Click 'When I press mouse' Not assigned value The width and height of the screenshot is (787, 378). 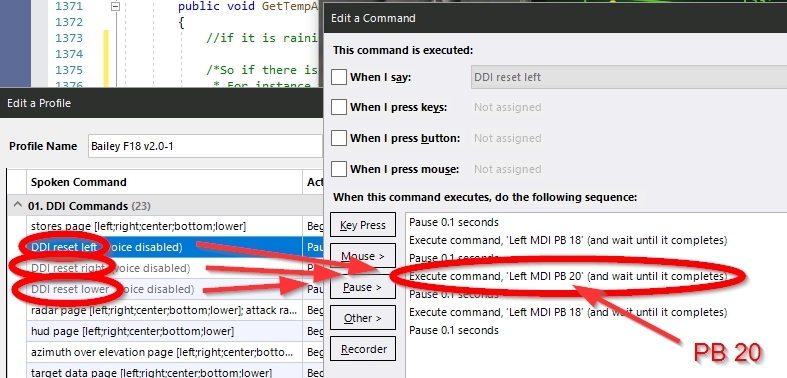click(x=507, y=169)
